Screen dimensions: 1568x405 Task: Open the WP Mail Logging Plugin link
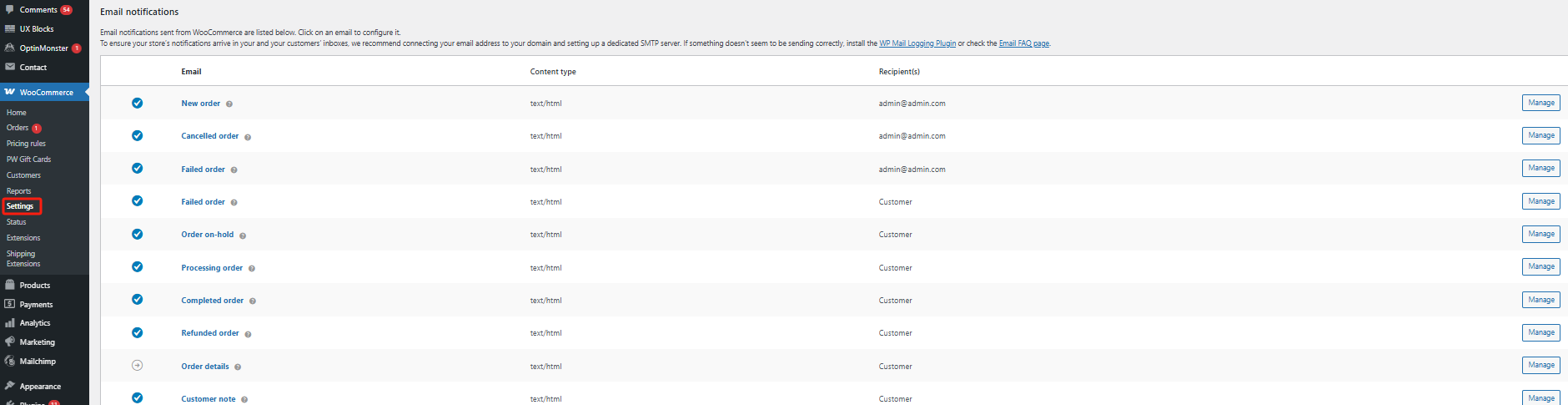point(917,43)
